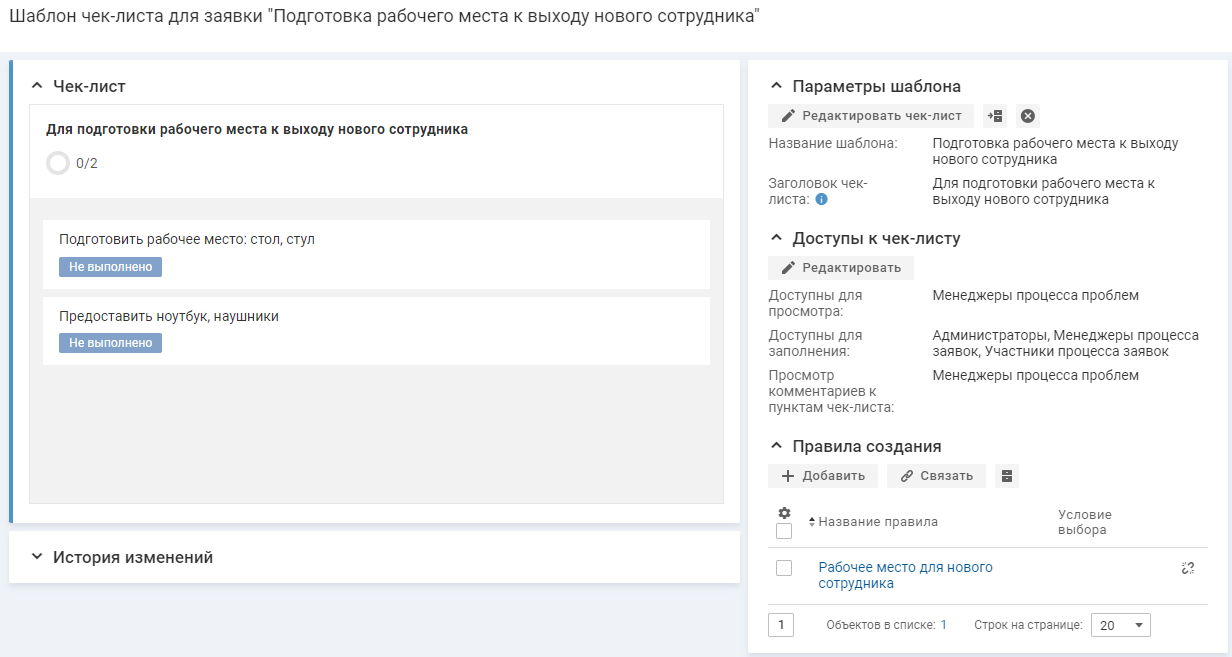
Task: Open table settings gear icon in rules list
Action: (x=785, y=513)
